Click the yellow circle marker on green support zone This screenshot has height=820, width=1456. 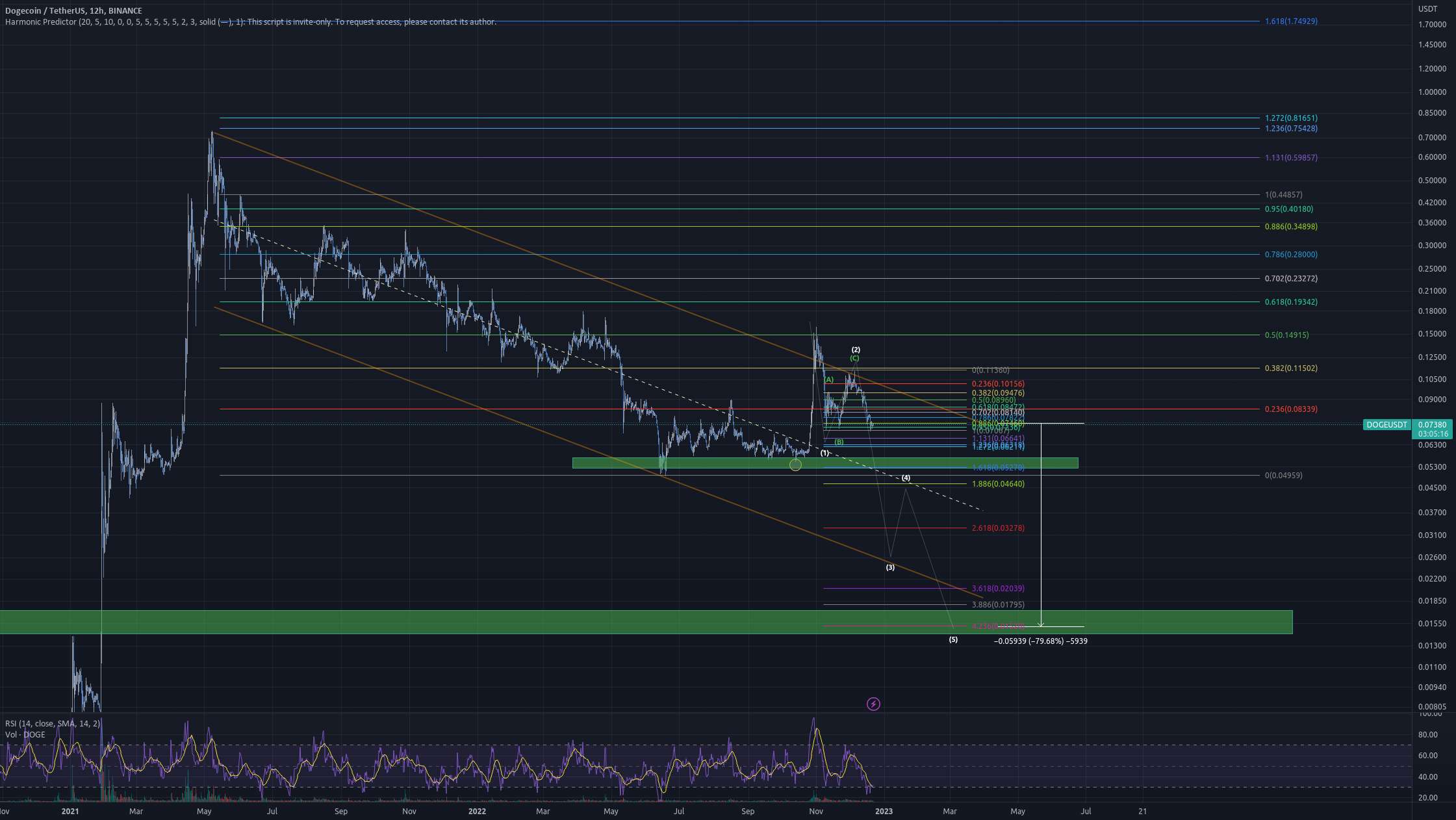[x=795, y=465]
